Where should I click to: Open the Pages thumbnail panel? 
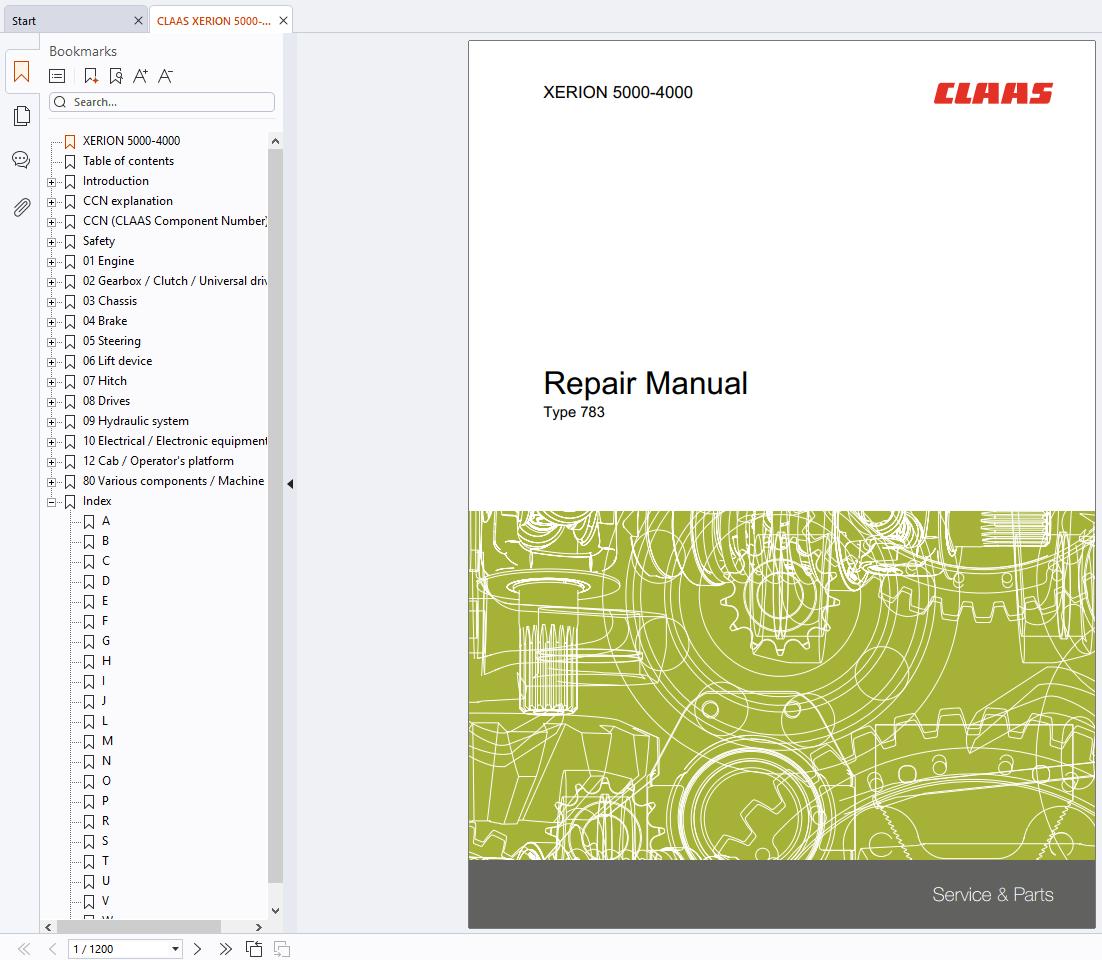click(x=21, y=116)
